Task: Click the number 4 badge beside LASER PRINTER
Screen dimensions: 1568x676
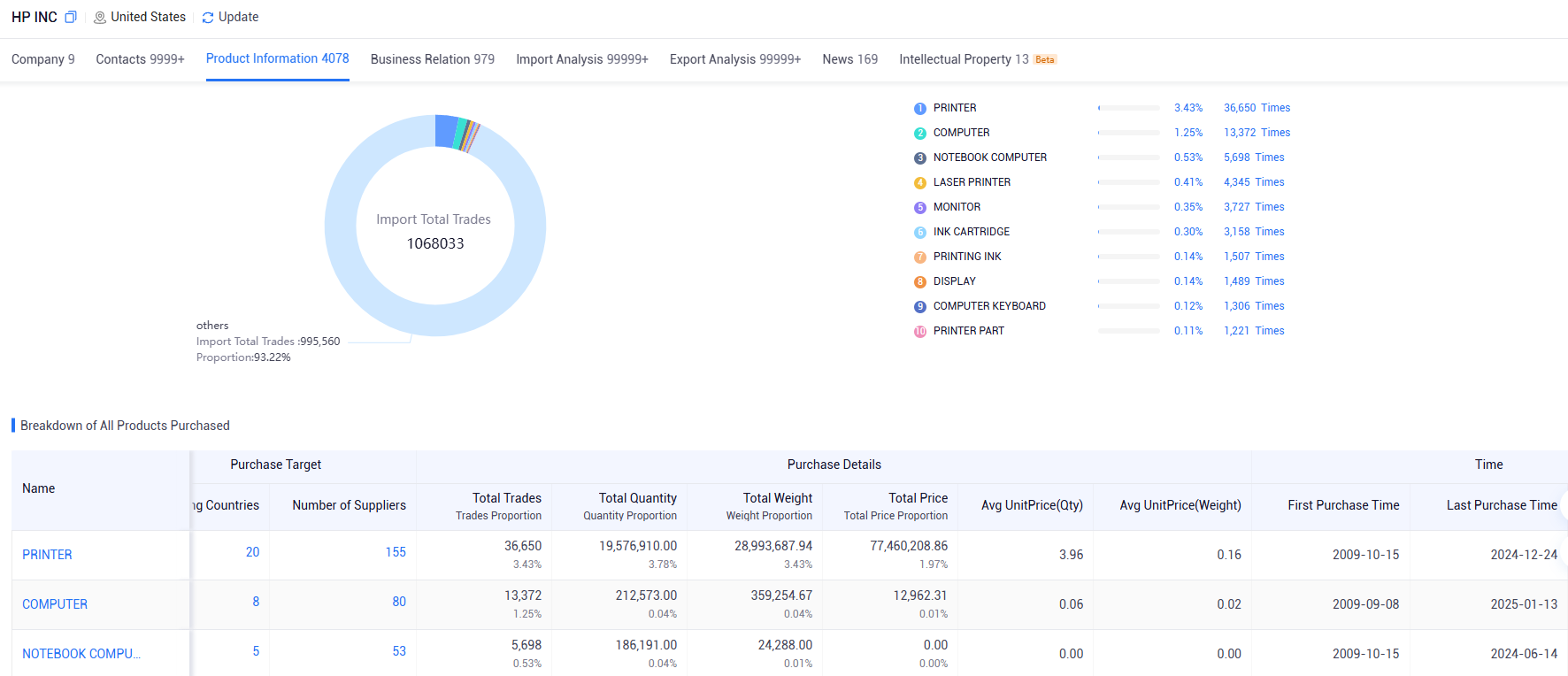Action: (x=919, y=182)
